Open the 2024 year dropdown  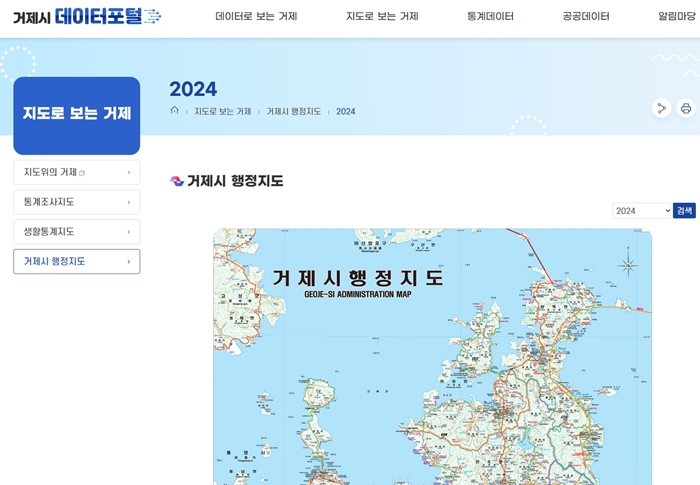point(641,211)
